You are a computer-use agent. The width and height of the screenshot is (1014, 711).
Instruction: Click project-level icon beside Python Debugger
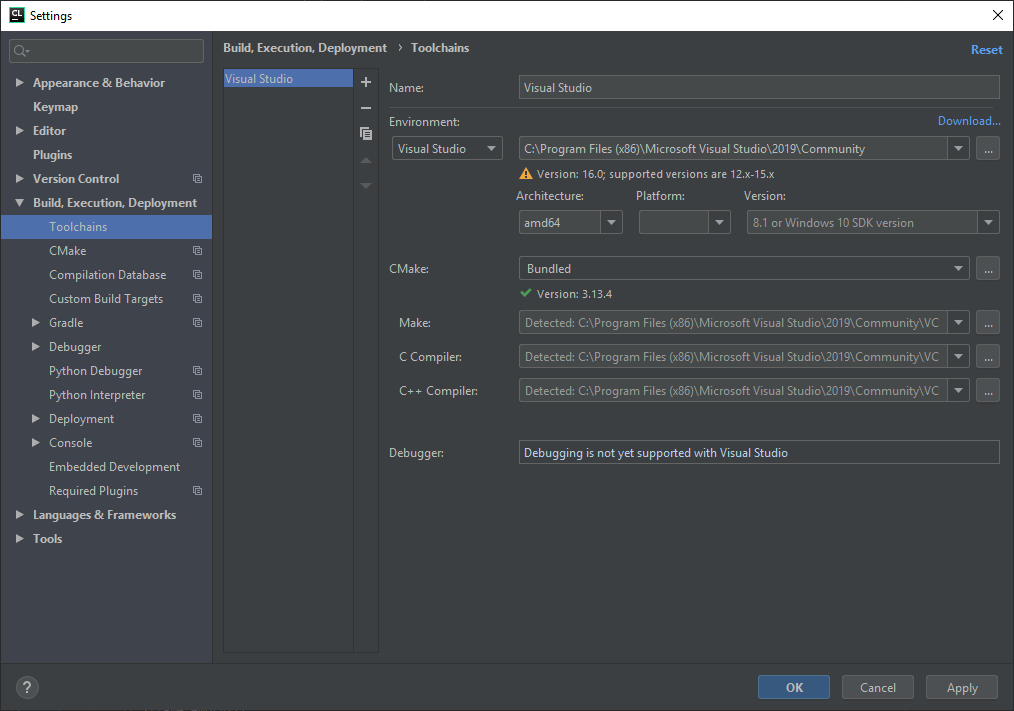click(x=197, y=371)
